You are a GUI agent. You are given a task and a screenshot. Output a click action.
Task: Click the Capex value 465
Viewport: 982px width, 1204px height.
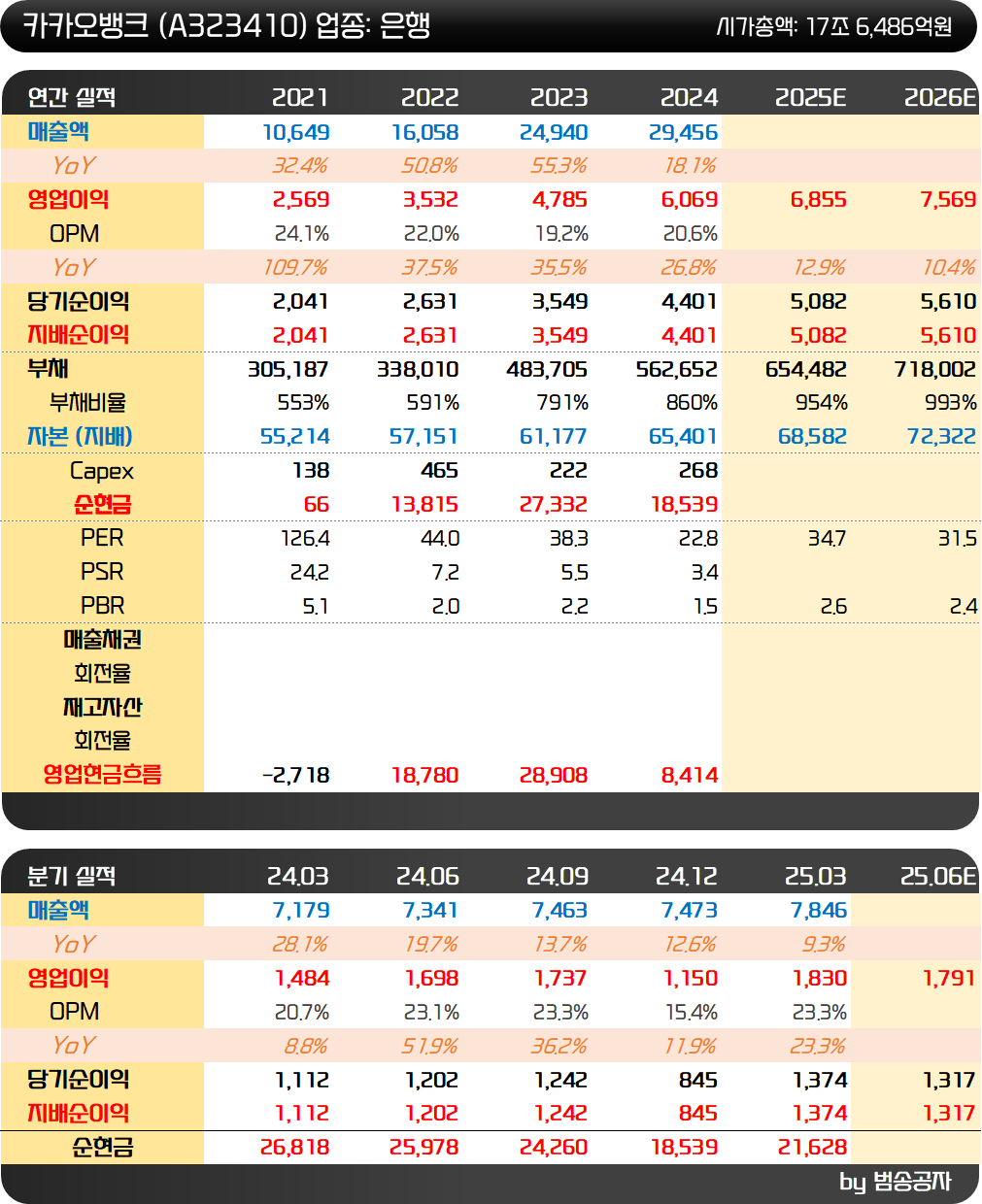pyautogui.click(x=439, y=471)
